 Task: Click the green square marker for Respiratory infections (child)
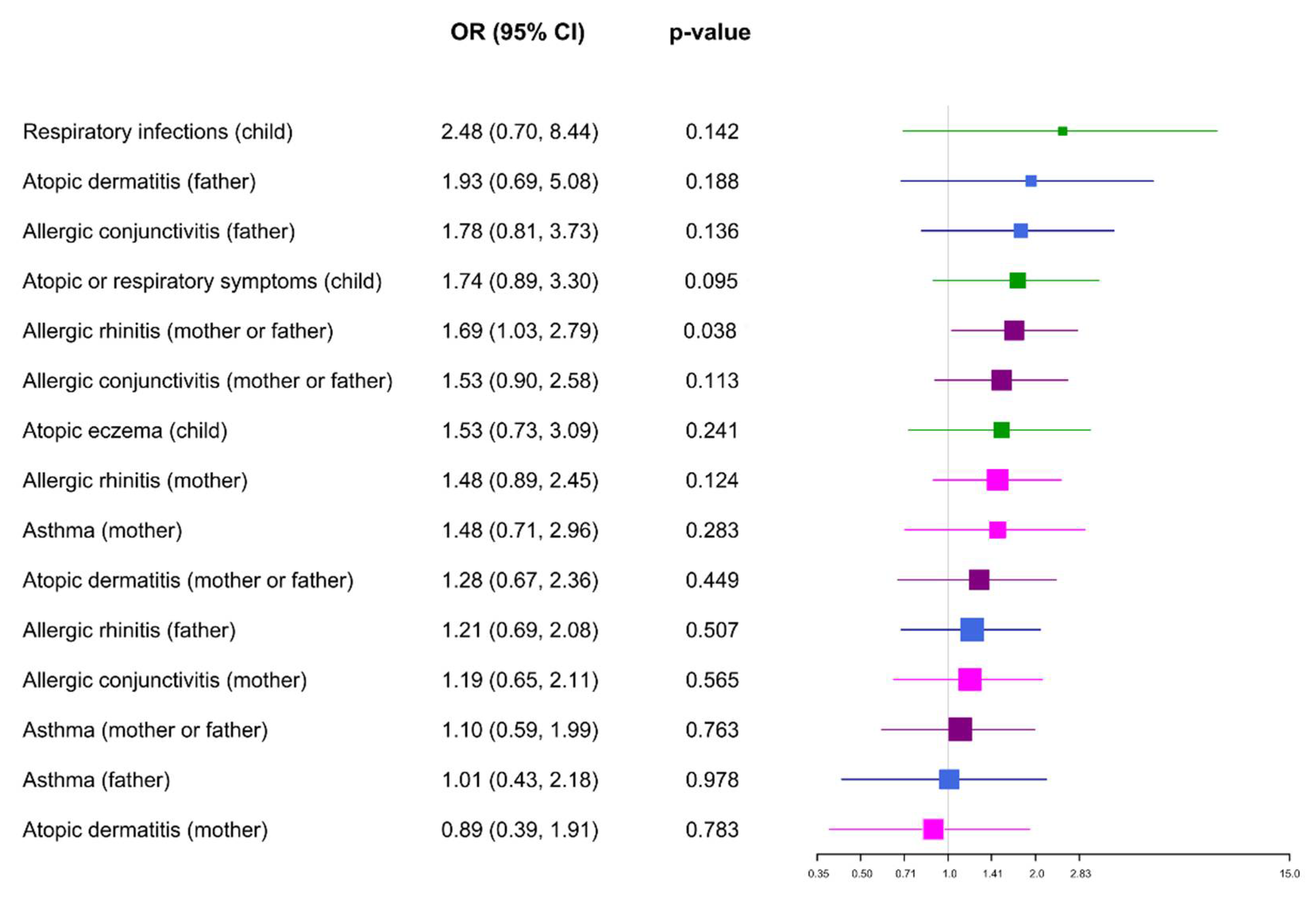pos(1062,131)
